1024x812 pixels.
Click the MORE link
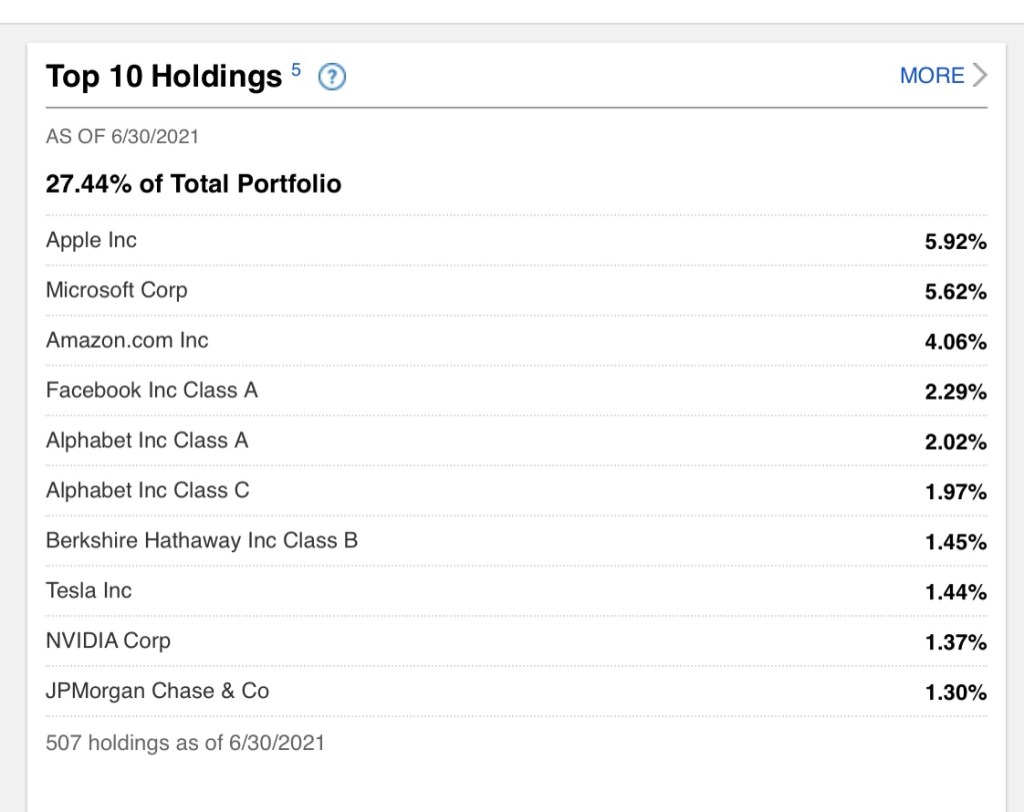point(932,76)
